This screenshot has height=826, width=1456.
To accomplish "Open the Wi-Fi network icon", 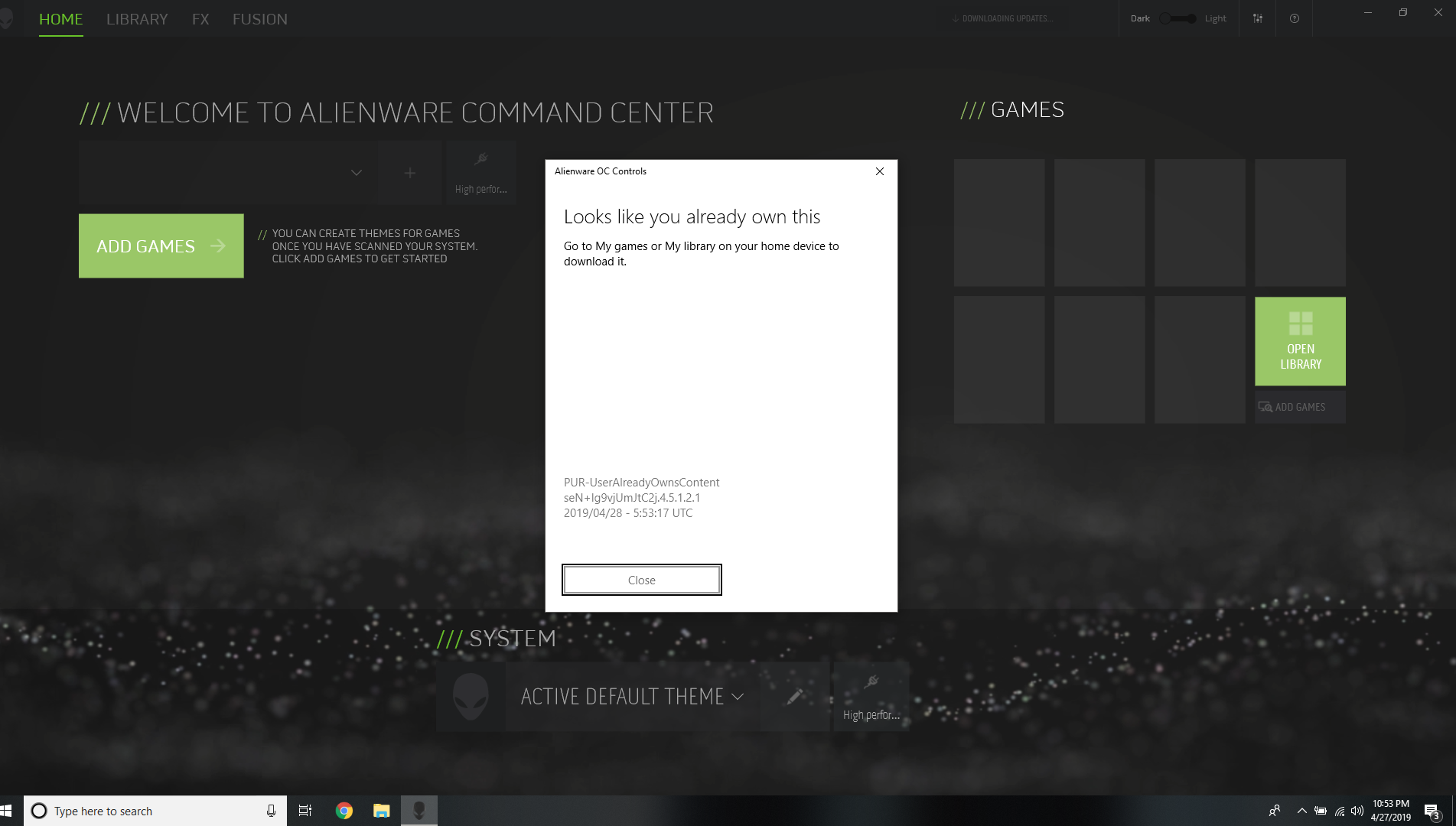I will tap(1340, 811).
